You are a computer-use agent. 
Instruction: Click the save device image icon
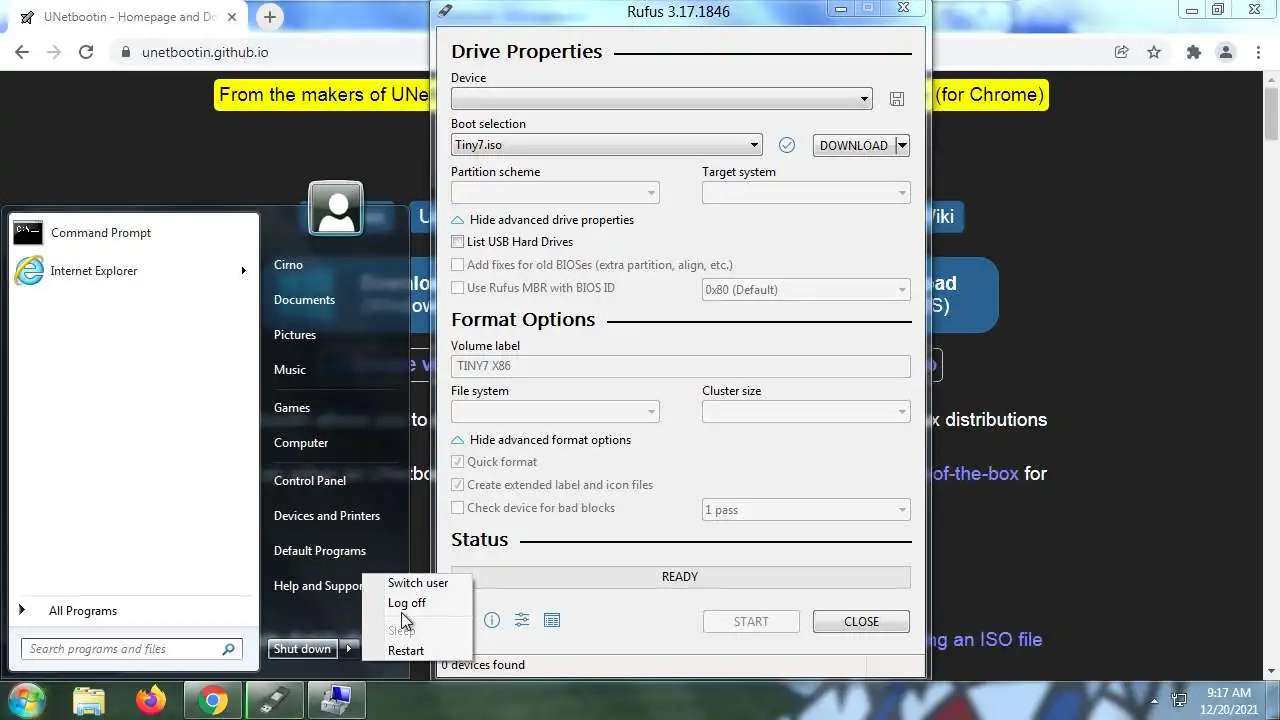(897, 99)
